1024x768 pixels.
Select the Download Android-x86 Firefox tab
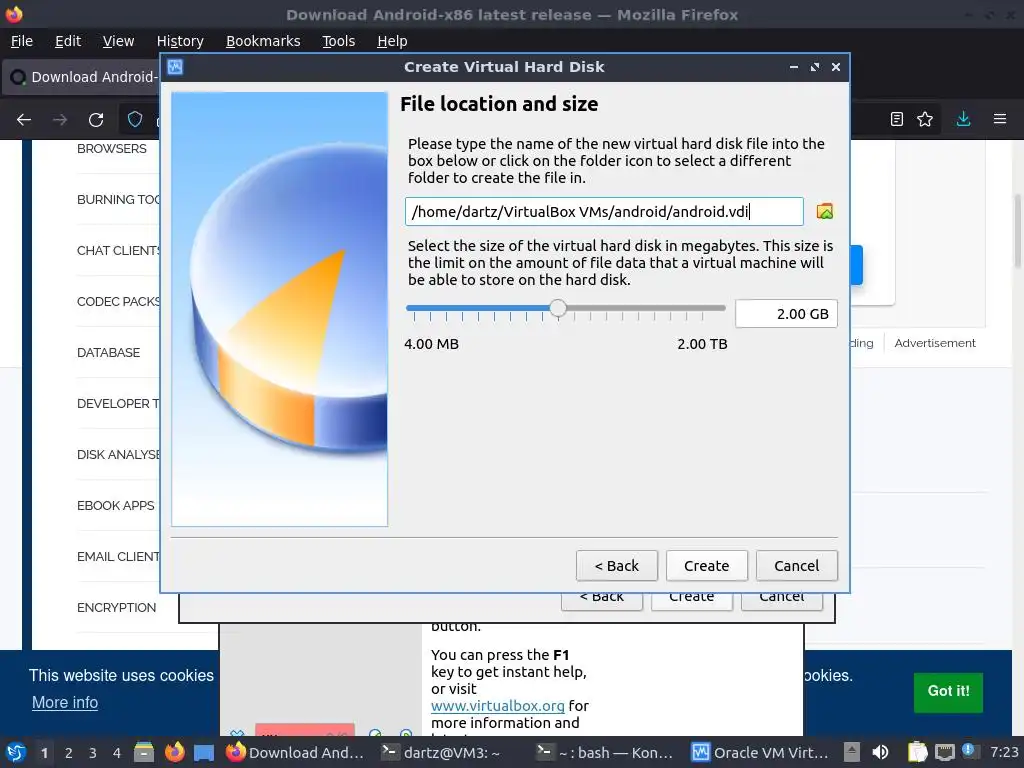pyautogui.click(x=82, y=77)
